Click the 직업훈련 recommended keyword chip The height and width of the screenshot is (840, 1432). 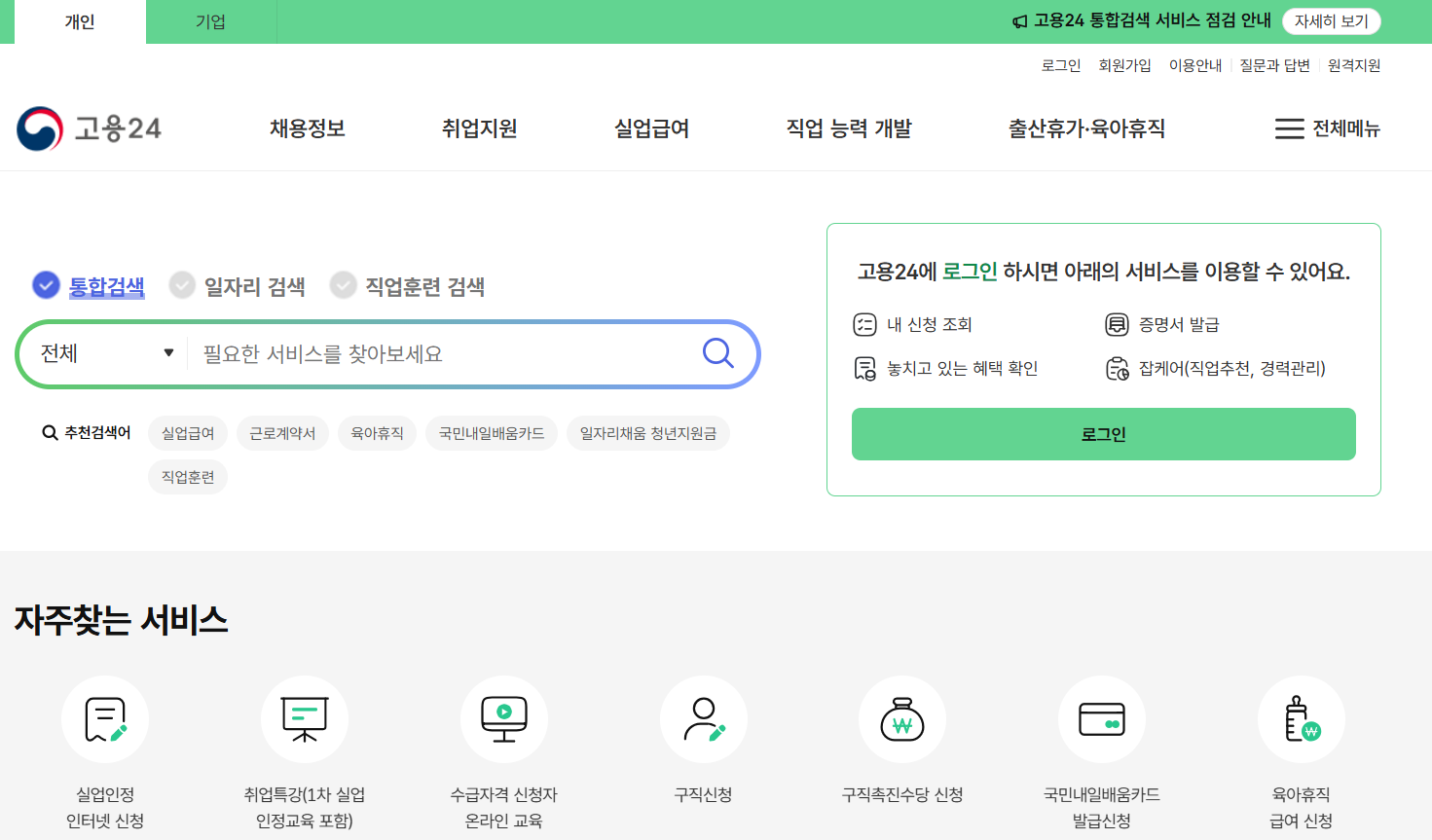click(188, 477)
